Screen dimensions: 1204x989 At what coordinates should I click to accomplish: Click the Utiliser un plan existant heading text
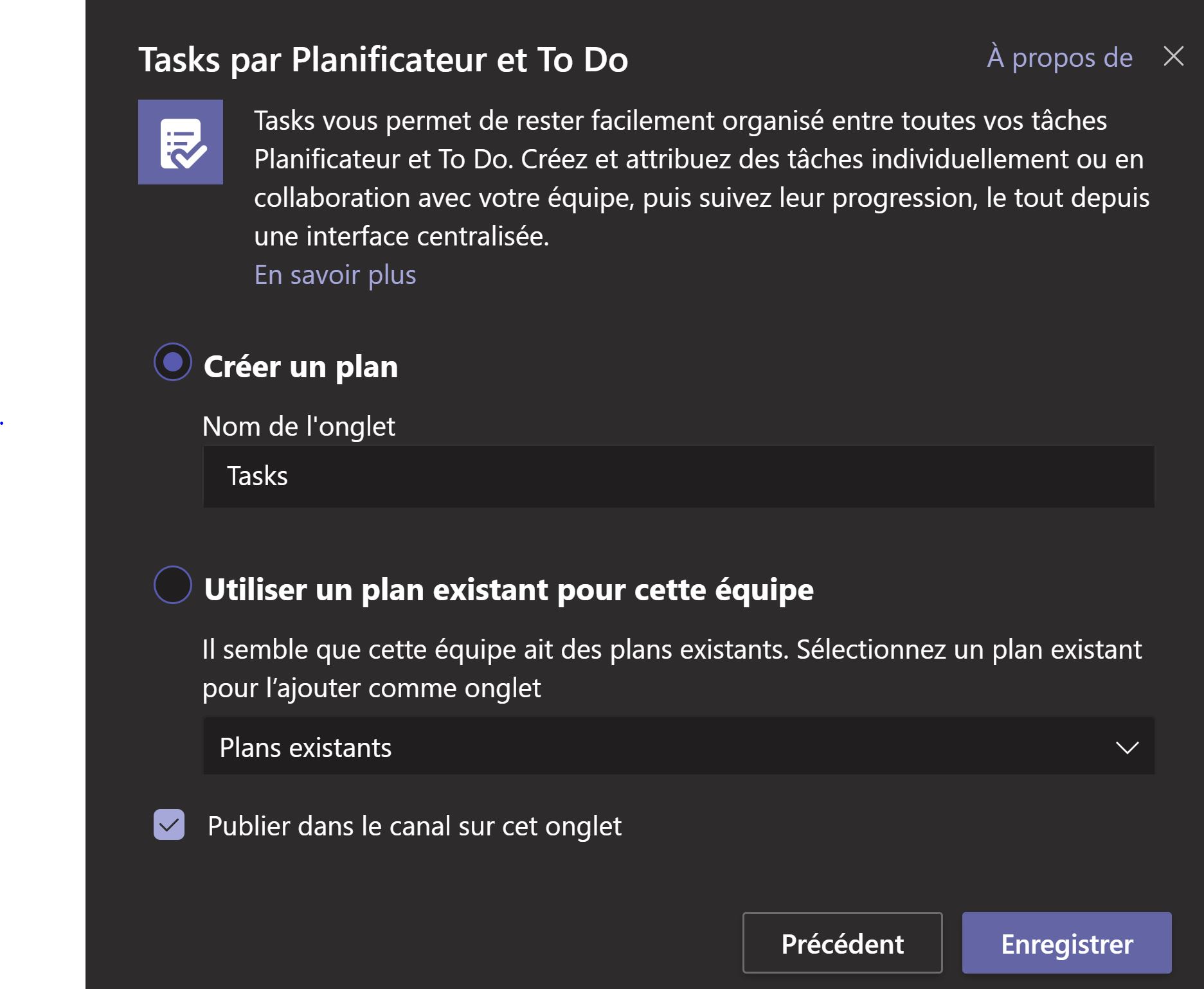pos(508,589)
